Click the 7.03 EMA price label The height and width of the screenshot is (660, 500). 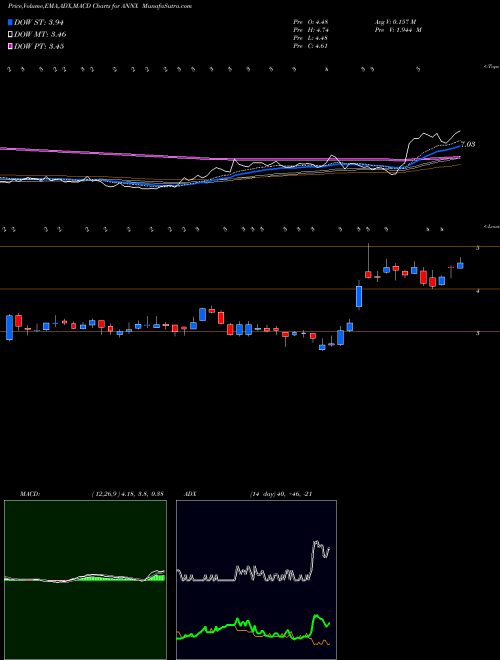tap(468, 144)
